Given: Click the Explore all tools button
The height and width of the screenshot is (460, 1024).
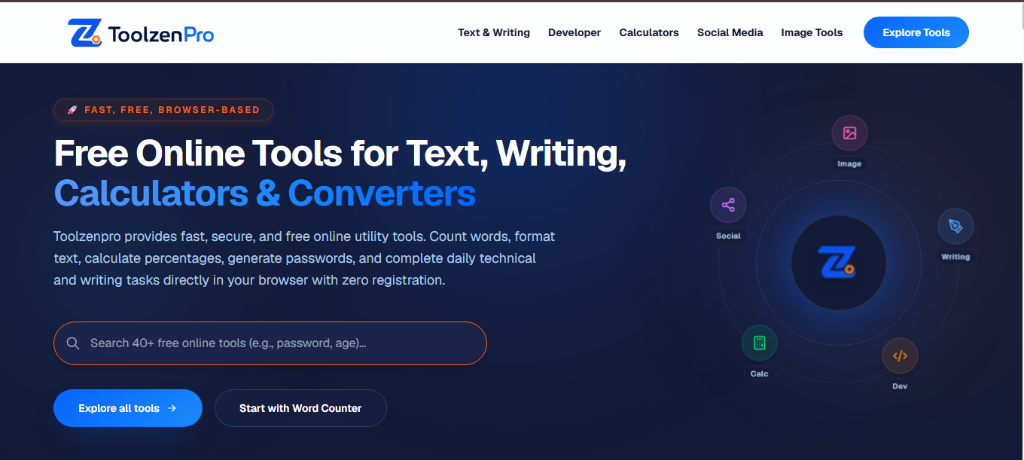Looking at the screenshot, I should point(128,408).
